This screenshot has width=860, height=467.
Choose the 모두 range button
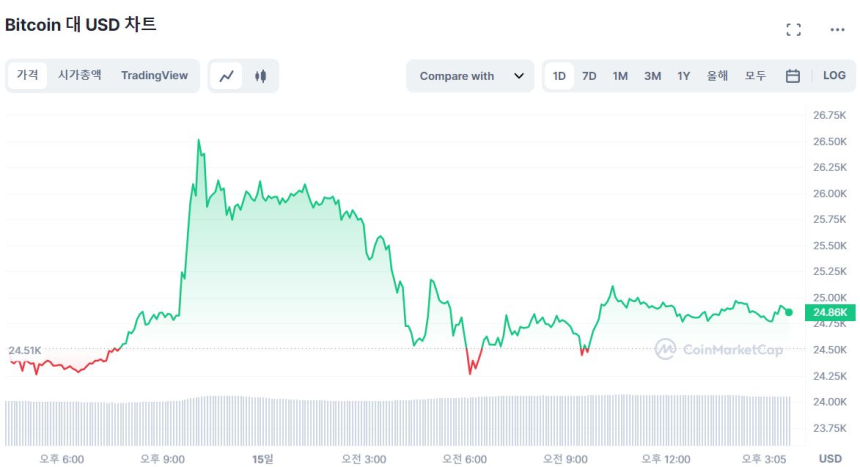point(755,76)
